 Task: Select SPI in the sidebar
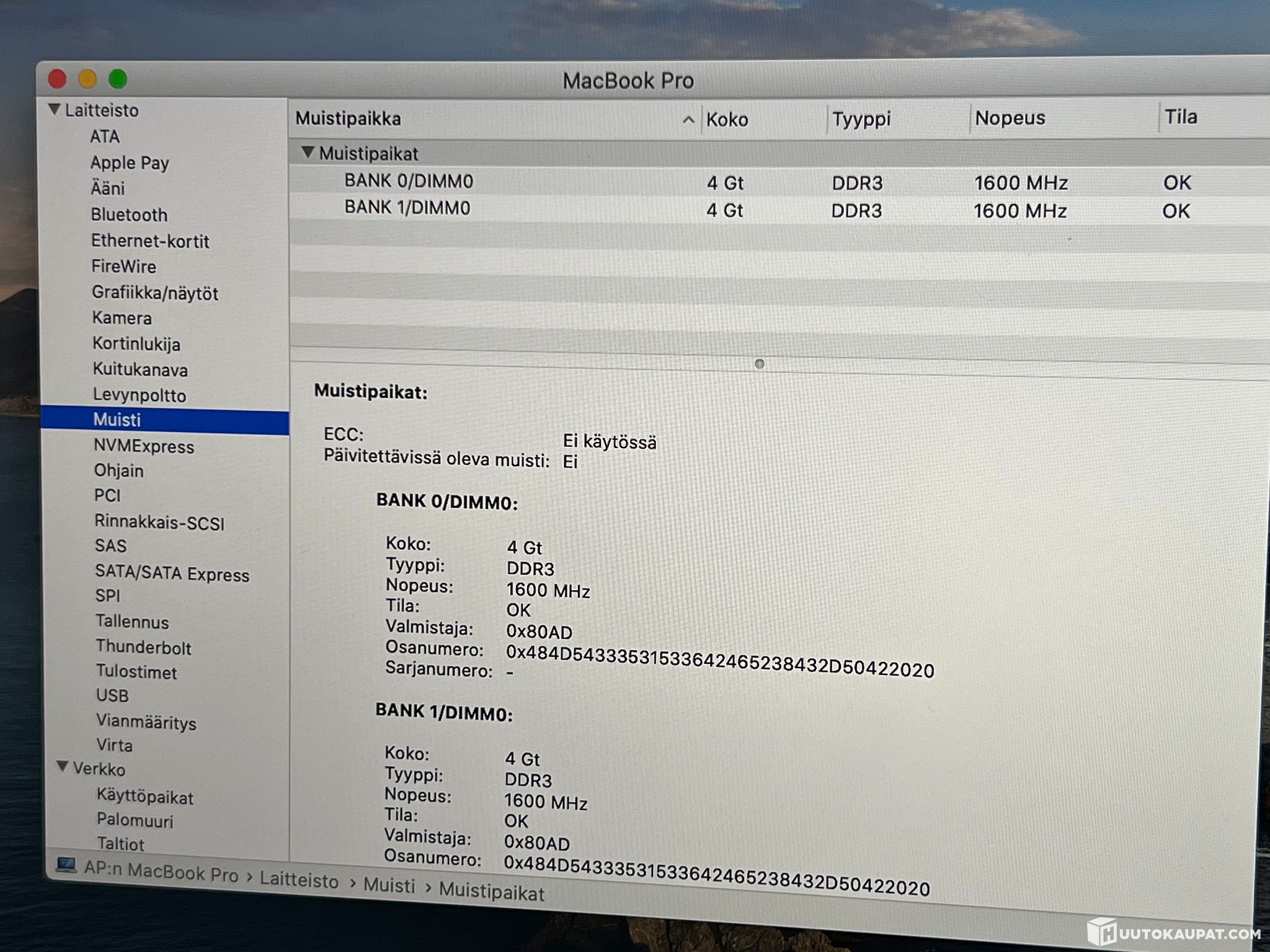tap(107, 596)
